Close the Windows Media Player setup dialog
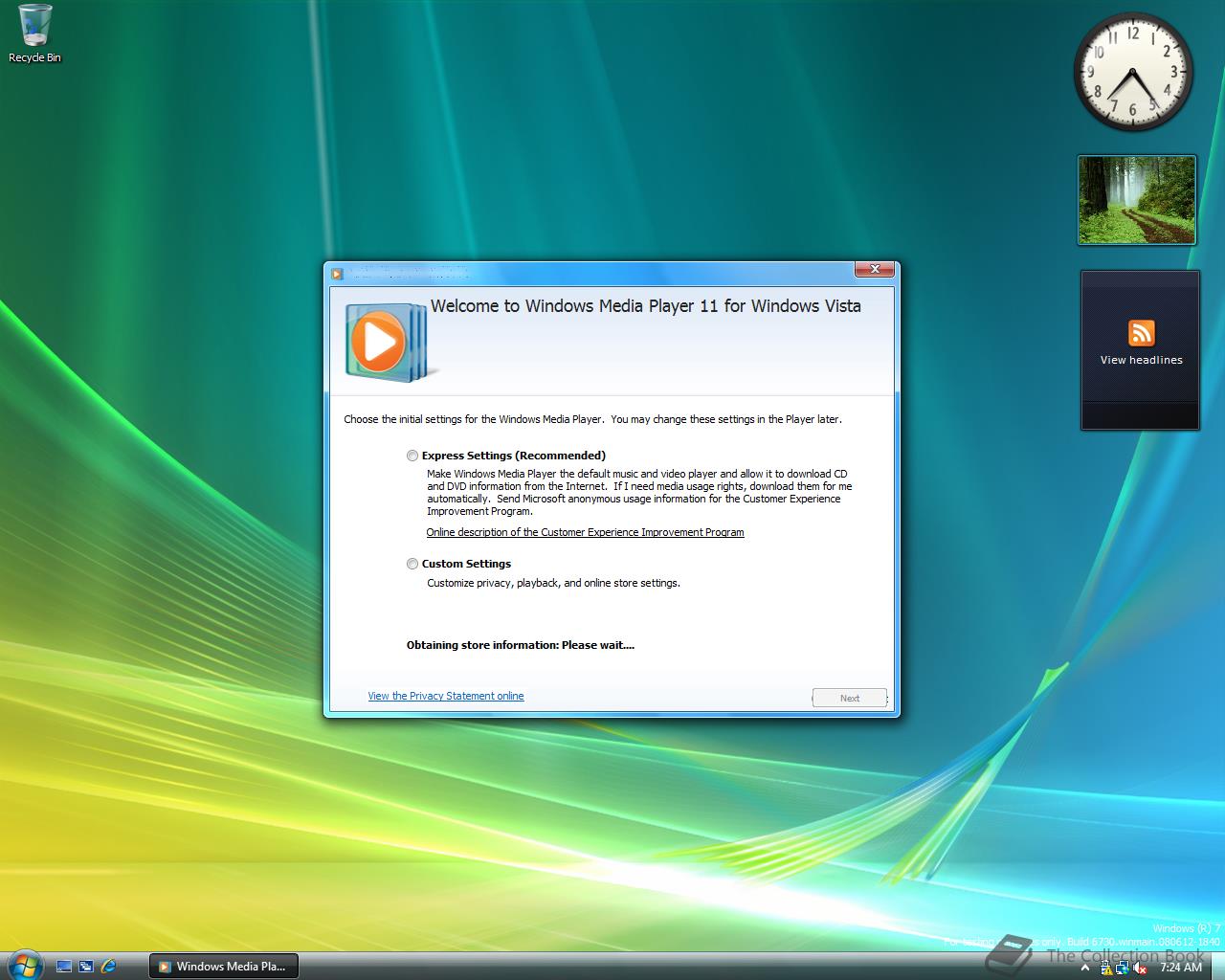The image size is (1225, 980). coord(875,269)
